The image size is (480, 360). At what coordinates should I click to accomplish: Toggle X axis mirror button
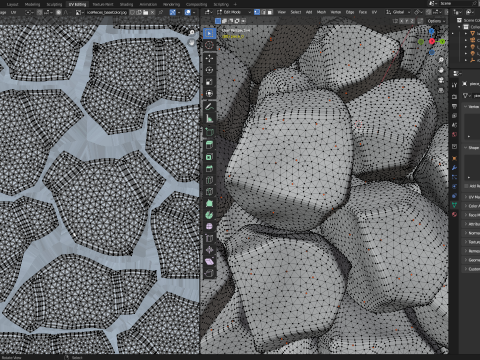402,21
